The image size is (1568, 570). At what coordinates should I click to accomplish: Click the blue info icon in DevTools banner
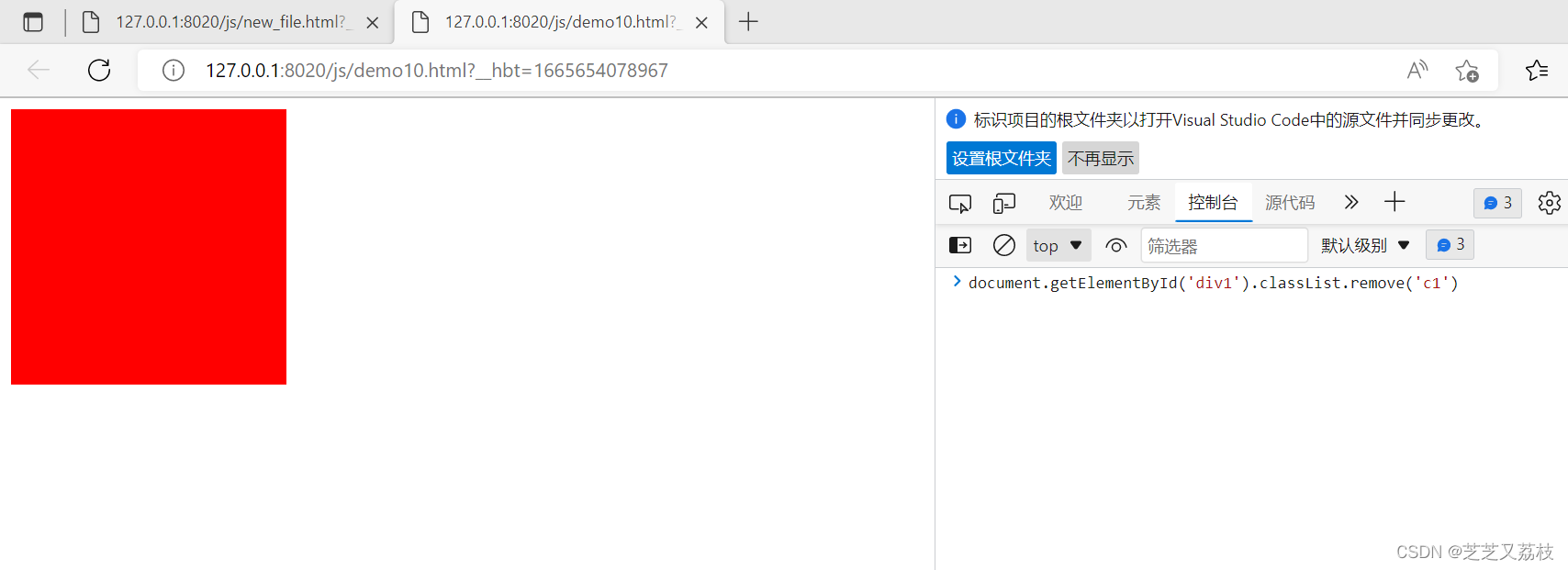pyautogui.click(x=956, y=118)
